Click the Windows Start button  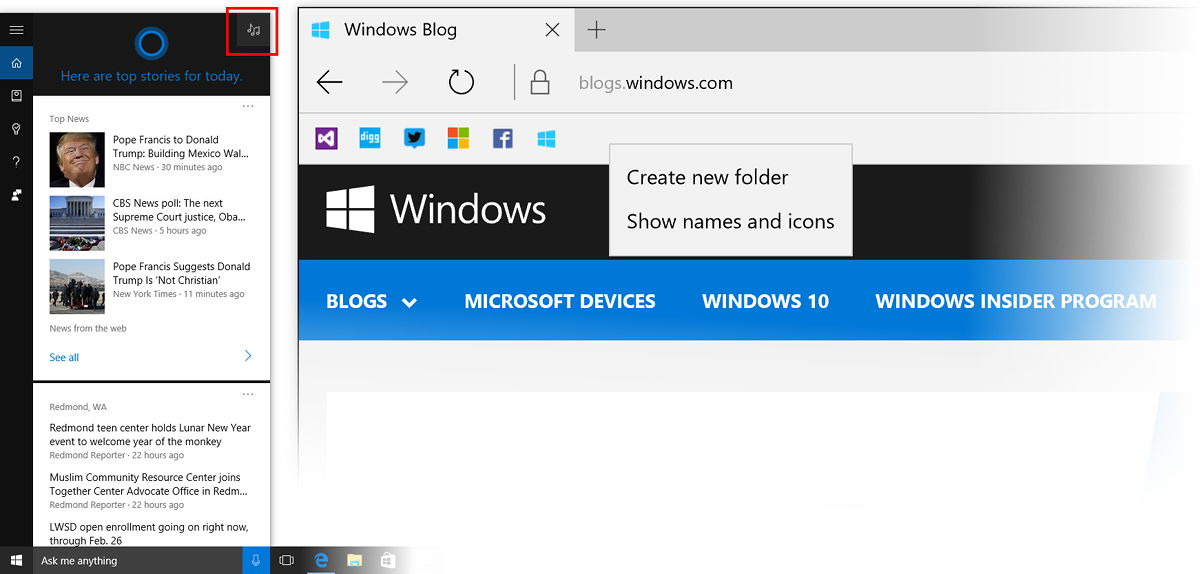16,560
